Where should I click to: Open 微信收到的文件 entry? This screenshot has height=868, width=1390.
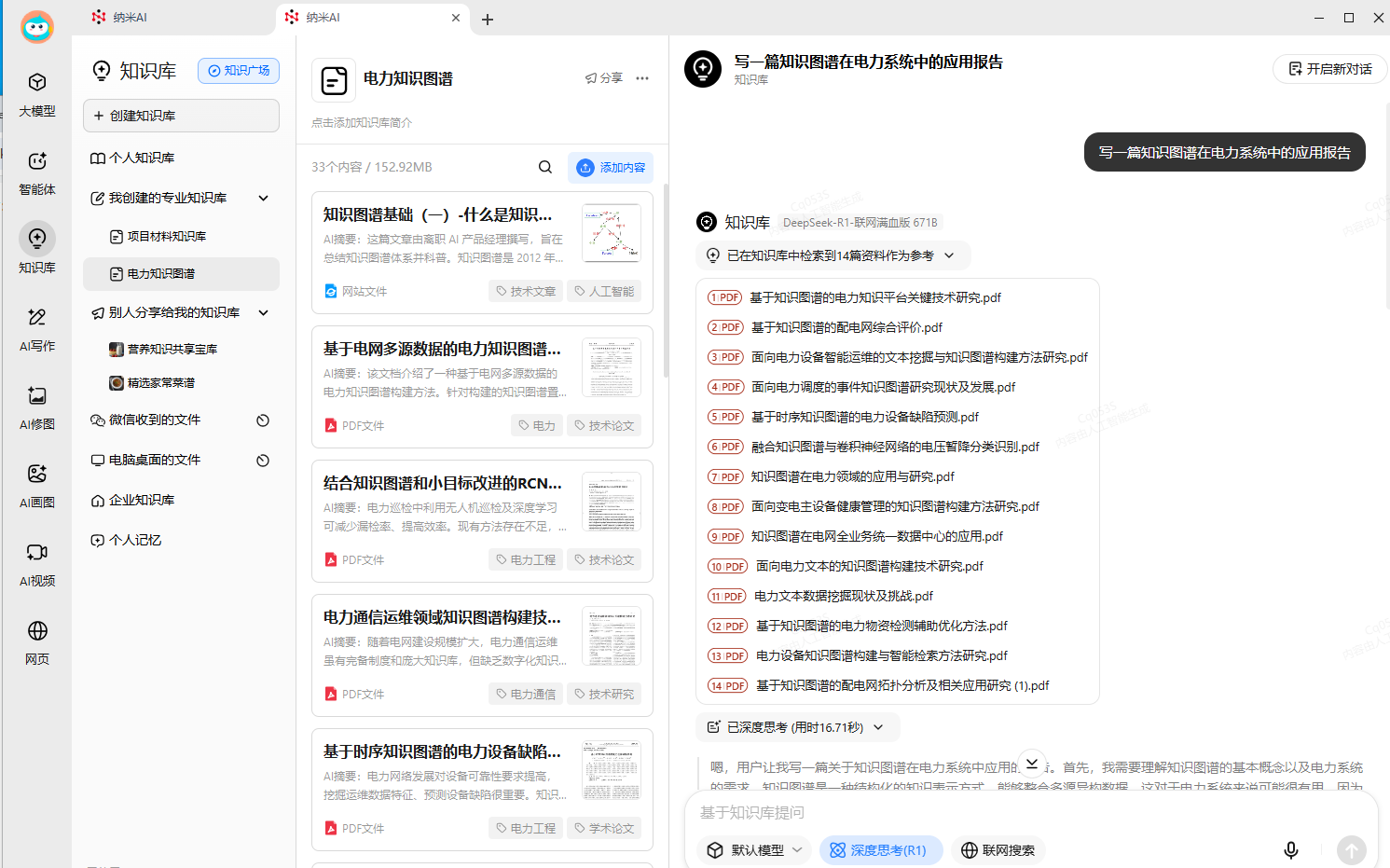pyautogui.click(x=155, y=420)
